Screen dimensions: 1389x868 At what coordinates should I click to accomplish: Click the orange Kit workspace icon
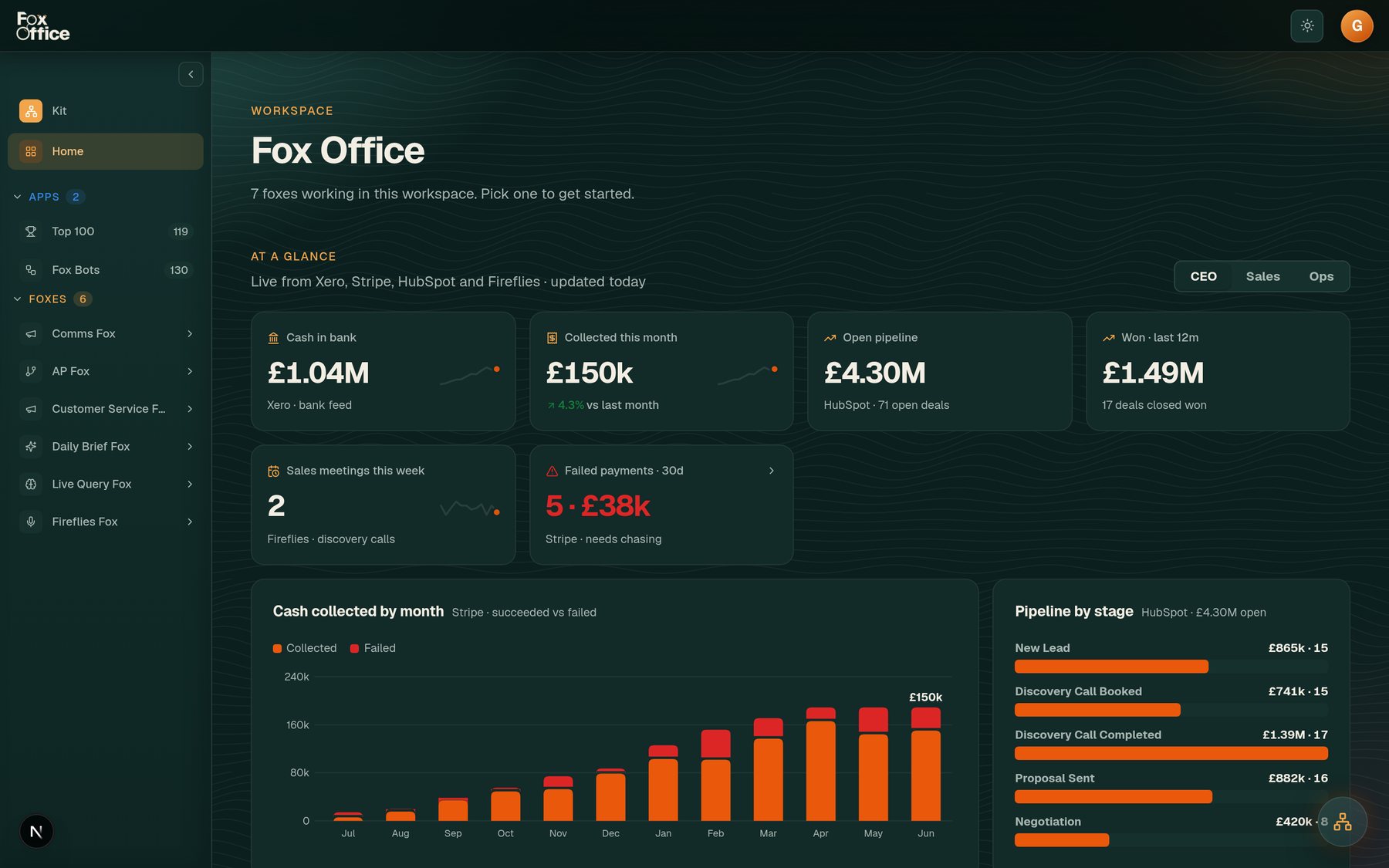(31, 110)
